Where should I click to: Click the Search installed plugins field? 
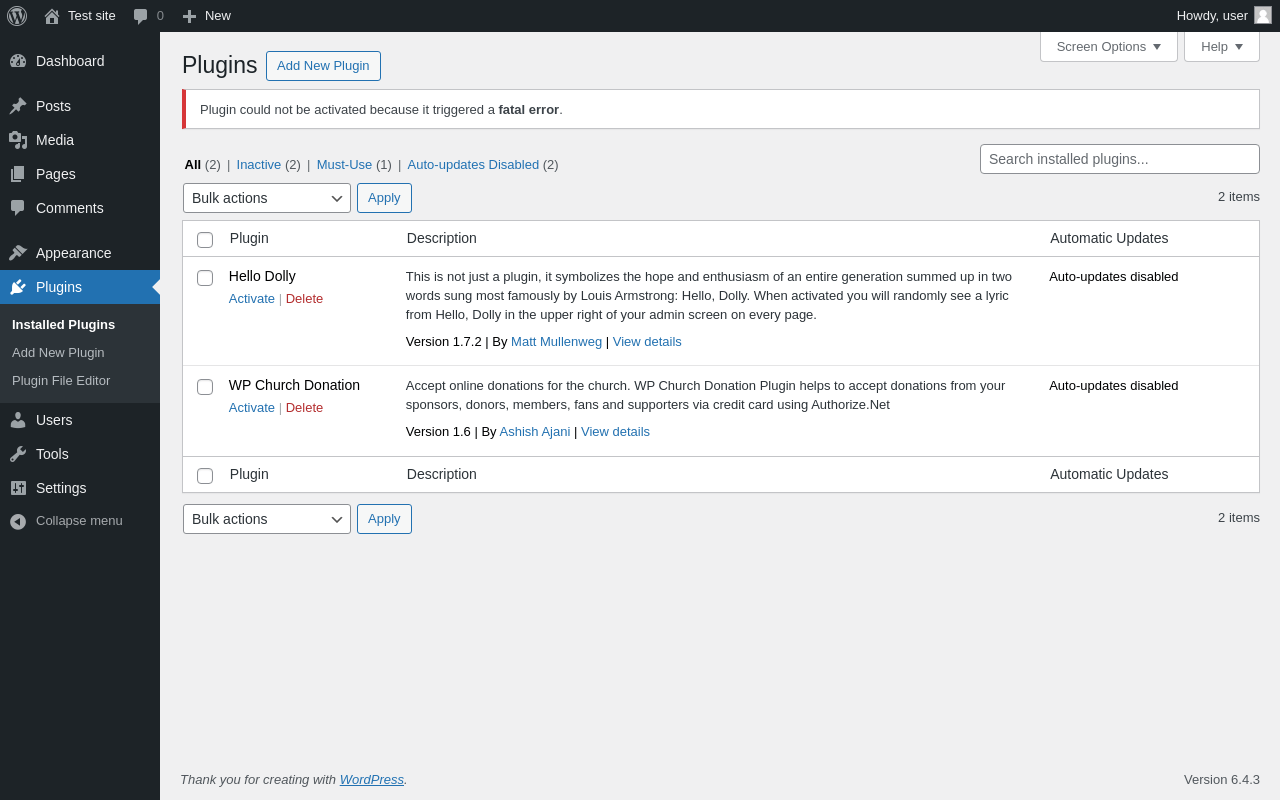point(1120,159)
